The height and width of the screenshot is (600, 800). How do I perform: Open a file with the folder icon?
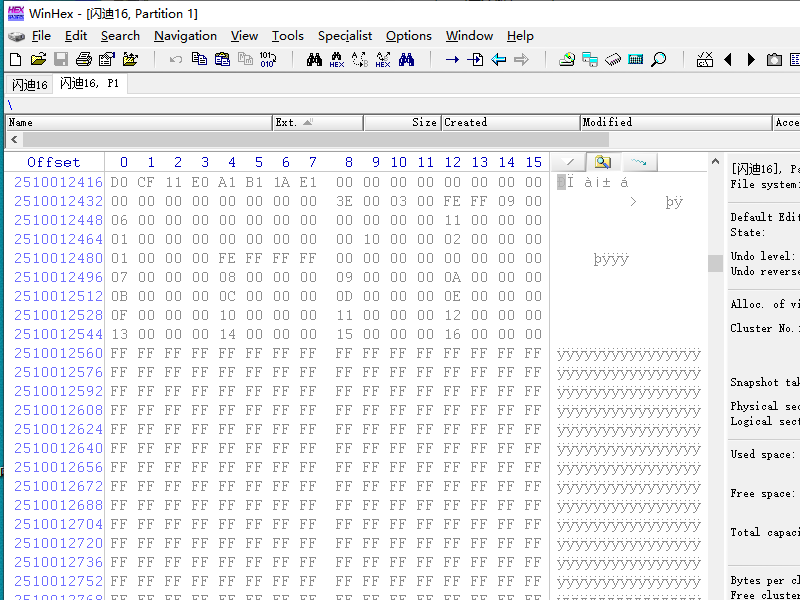coord(38,60)
